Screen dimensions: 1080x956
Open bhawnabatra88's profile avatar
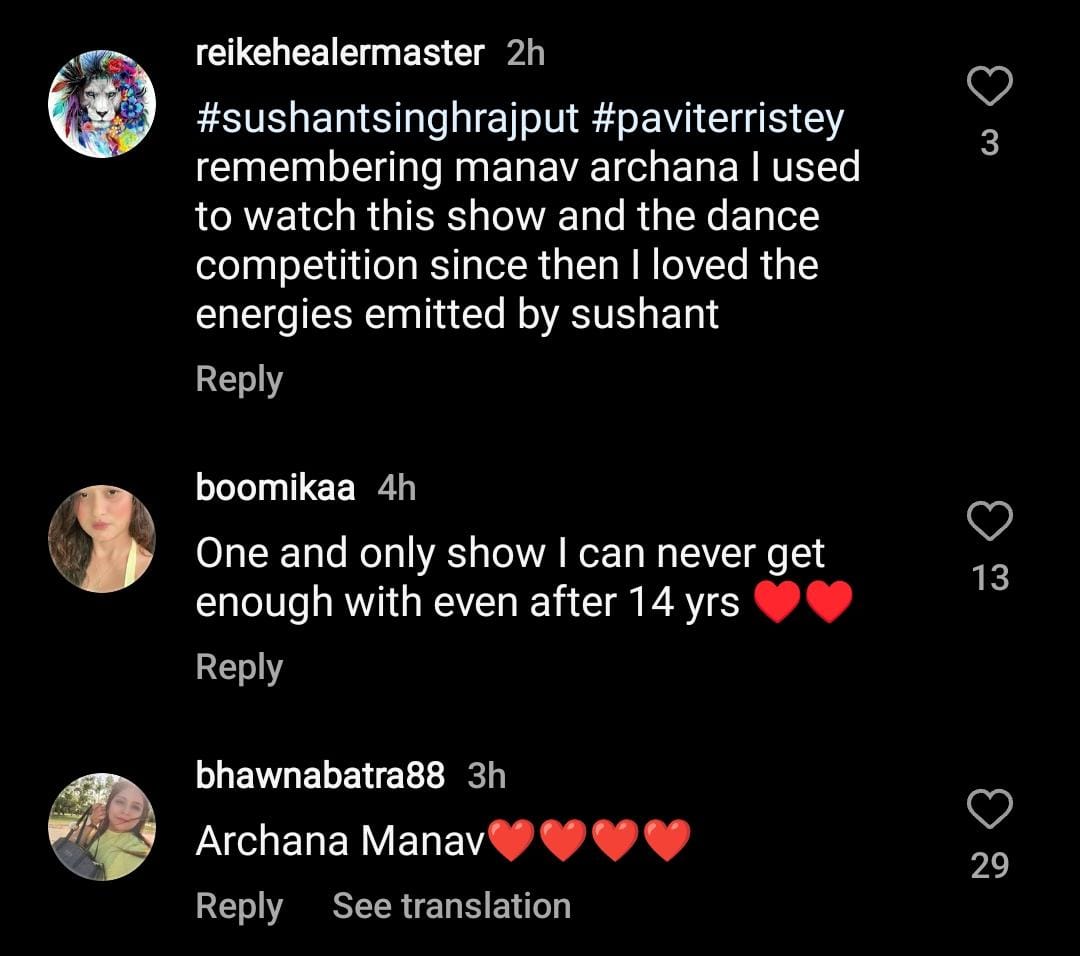(102, 827)
